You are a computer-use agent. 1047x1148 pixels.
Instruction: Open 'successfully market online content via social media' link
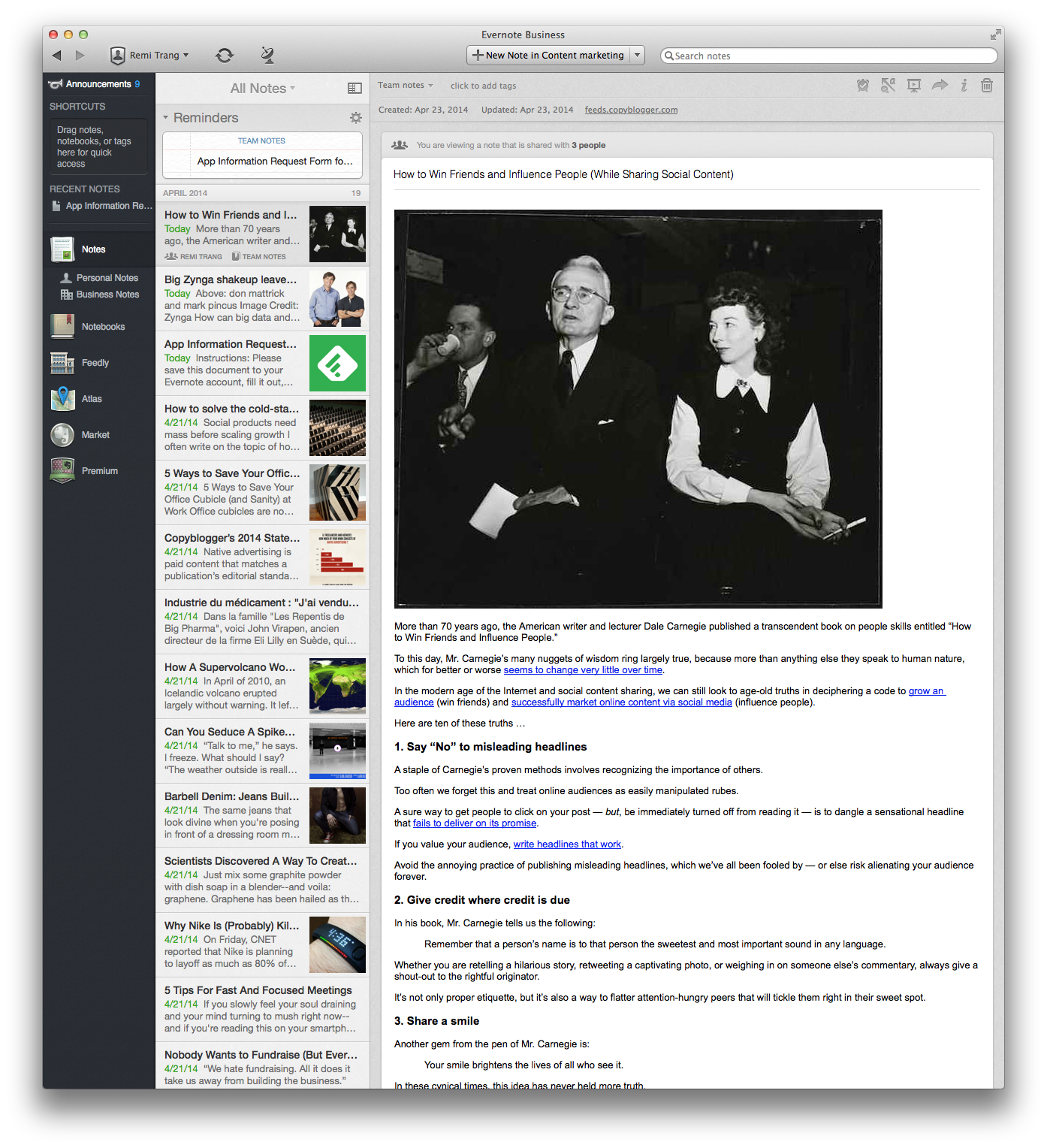pyautogui.click(x=621, y=702)
